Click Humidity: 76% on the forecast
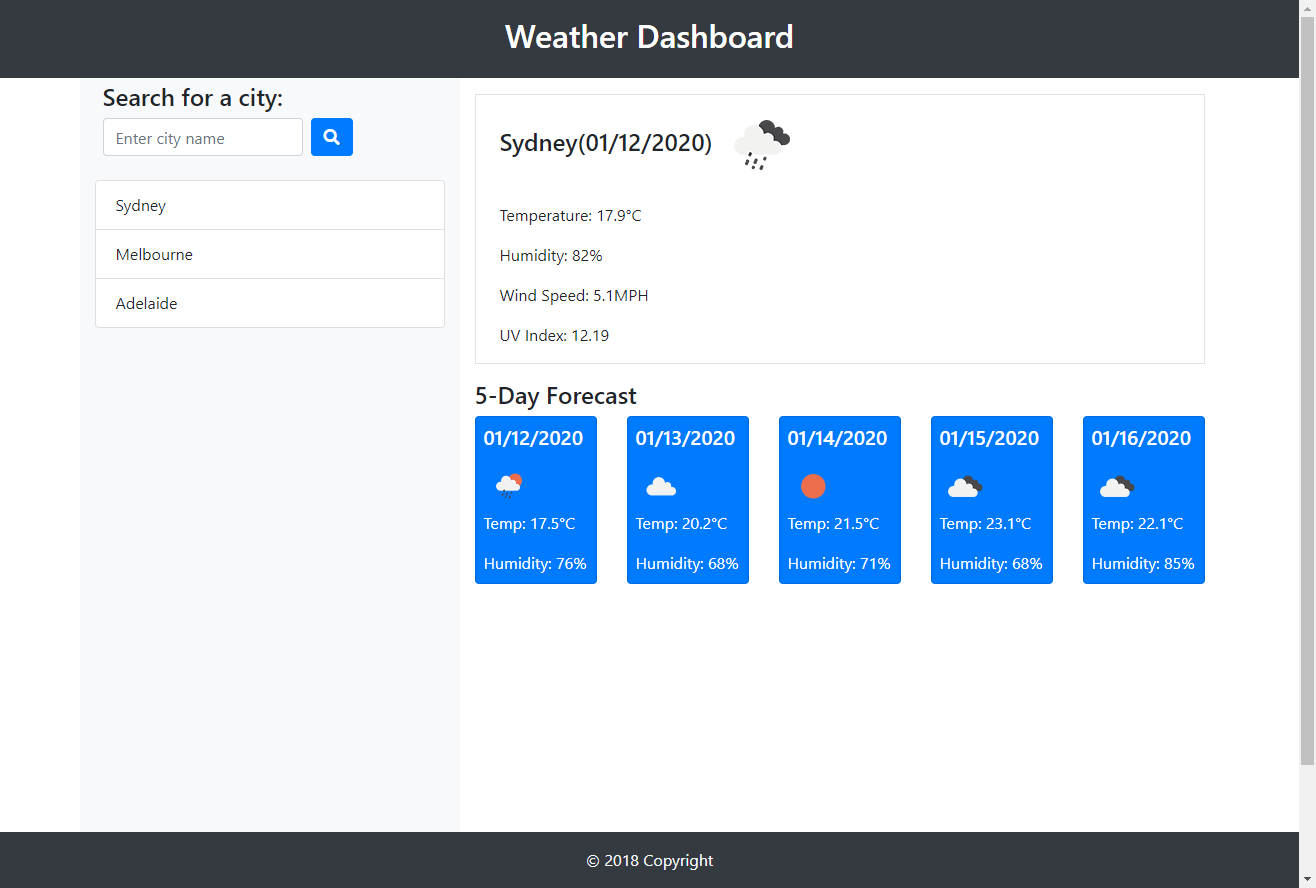Image resolution: width=1316 pixels, height=888 pixels. (x=535, y=563)
